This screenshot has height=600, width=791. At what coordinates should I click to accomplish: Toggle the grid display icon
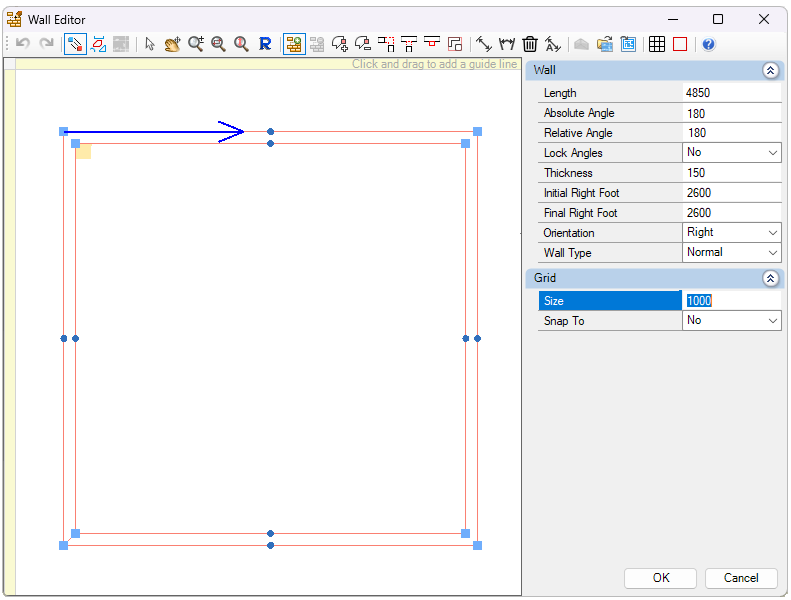pyautogui.click(x=657, y=44)
